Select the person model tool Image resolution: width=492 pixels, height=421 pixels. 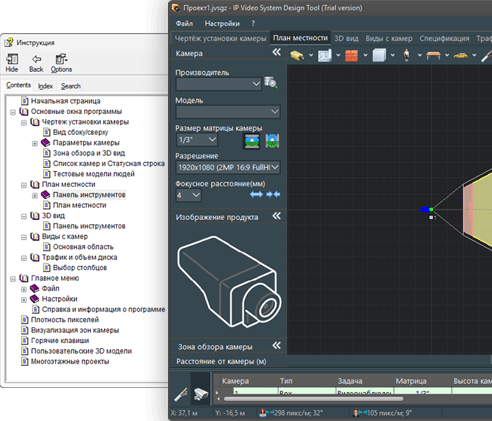click(406, 55)
